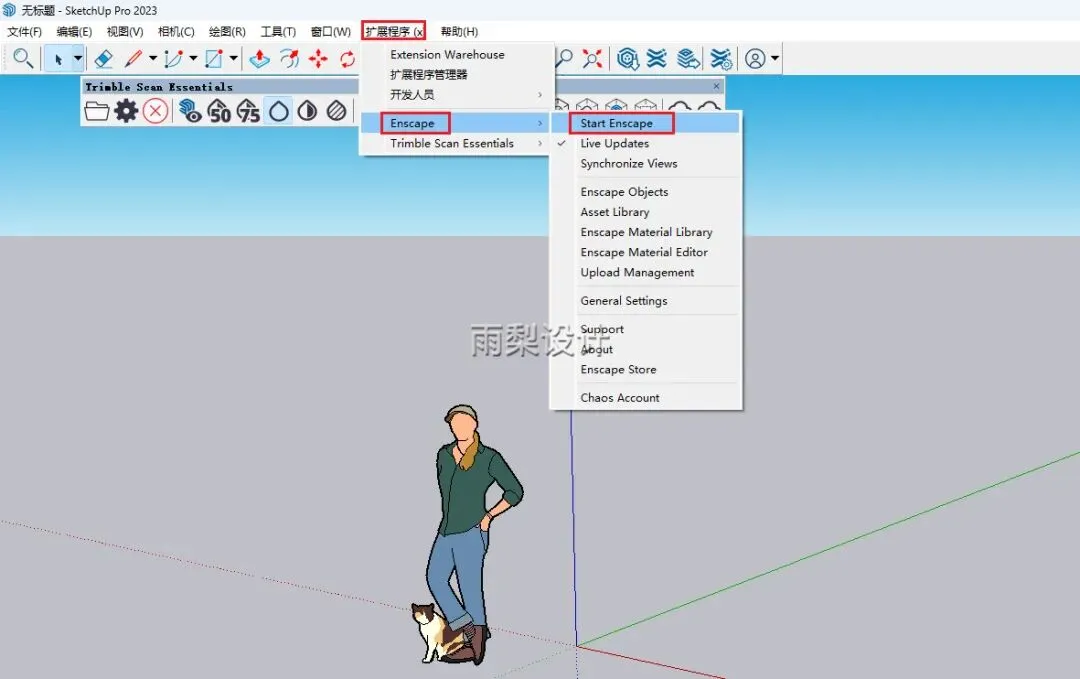This screenshot has height=679, width=1080.
Task: Open Enscape Material Editor
Action: point(646,252)
